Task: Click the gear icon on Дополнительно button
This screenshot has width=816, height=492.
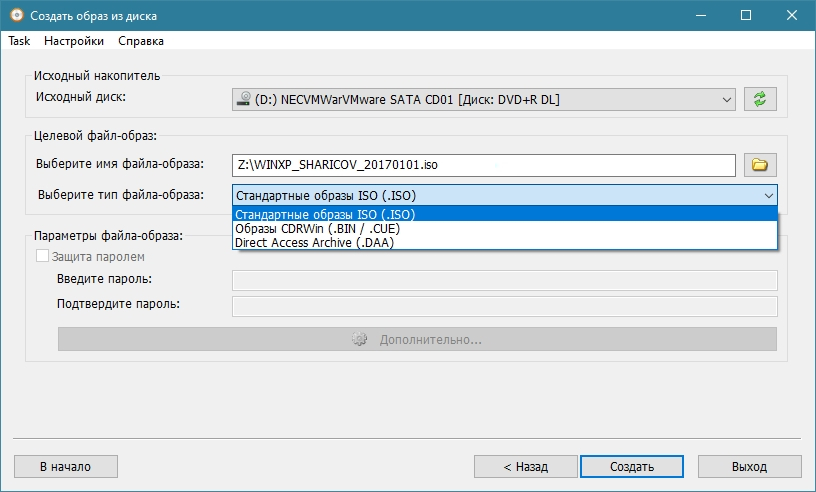Action: pyautogui.click(x=360, y=340)
